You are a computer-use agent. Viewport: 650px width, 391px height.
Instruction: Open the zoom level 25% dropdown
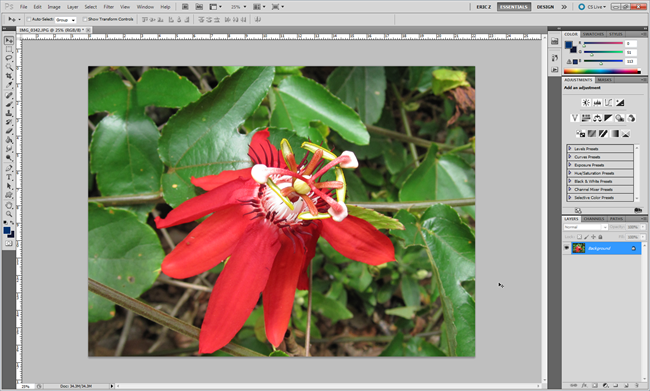click(238, 7)
